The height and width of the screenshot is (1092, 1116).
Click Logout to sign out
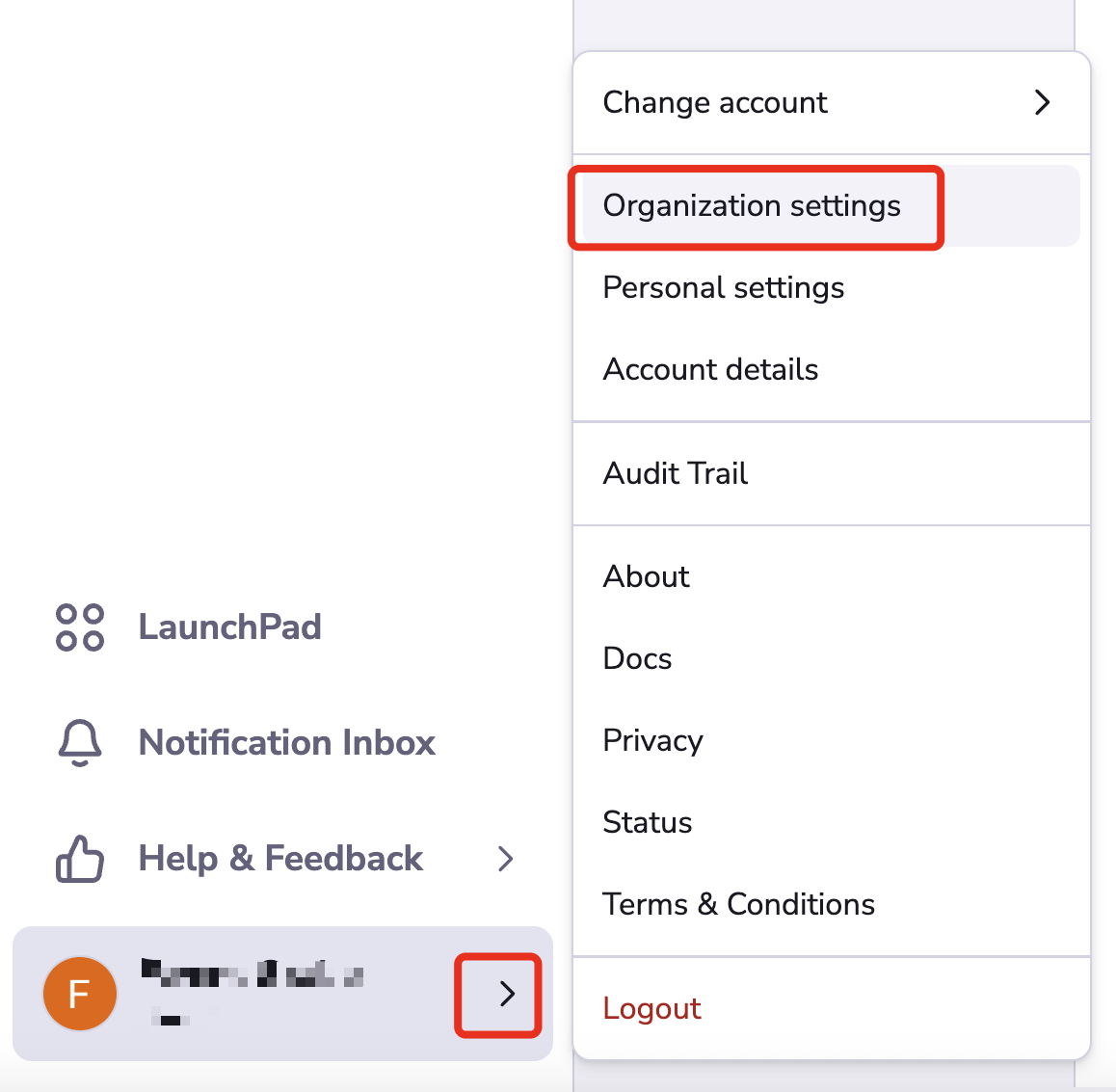pos(651,1008)
